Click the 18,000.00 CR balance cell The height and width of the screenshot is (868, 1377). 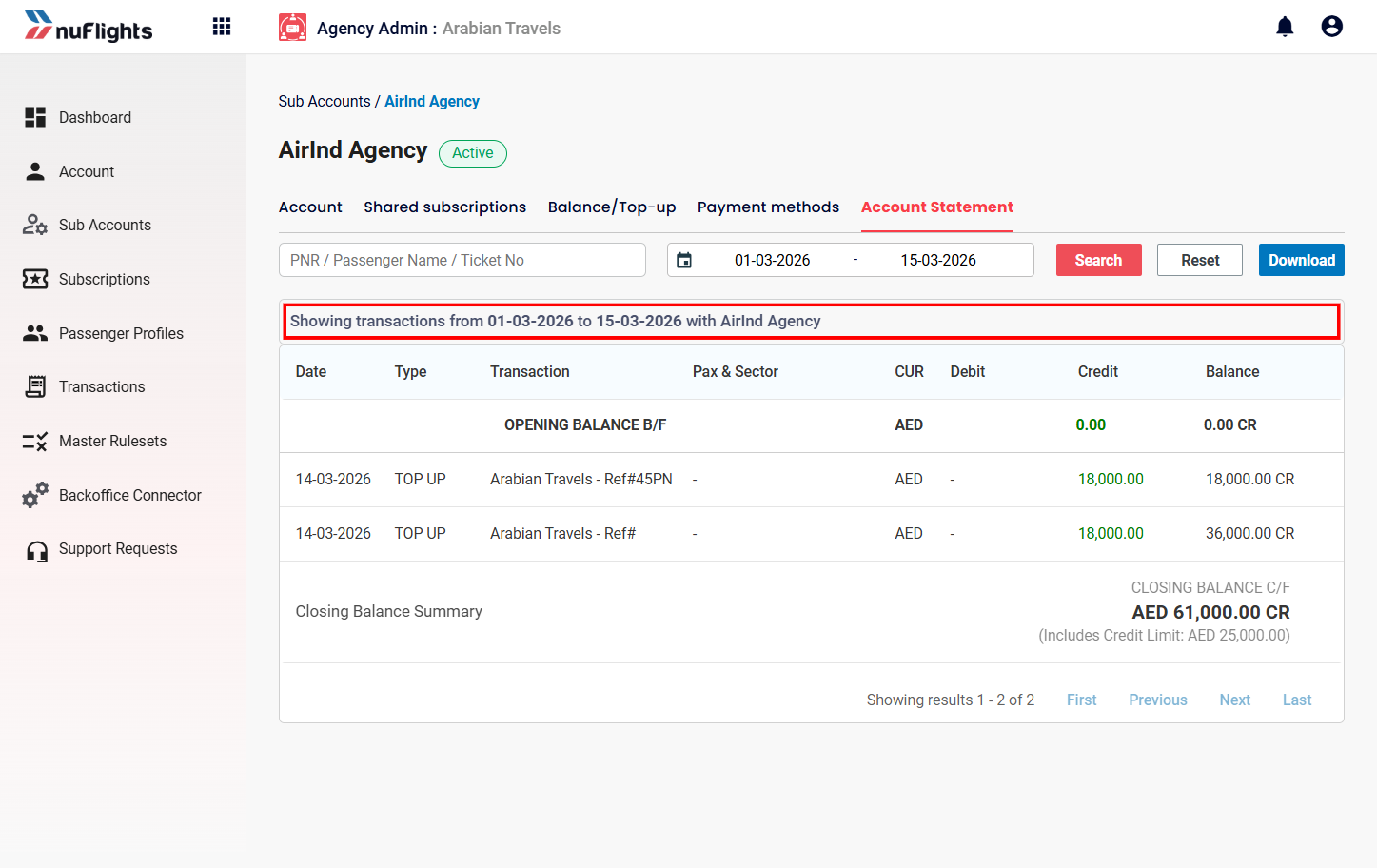(1250, 479)
